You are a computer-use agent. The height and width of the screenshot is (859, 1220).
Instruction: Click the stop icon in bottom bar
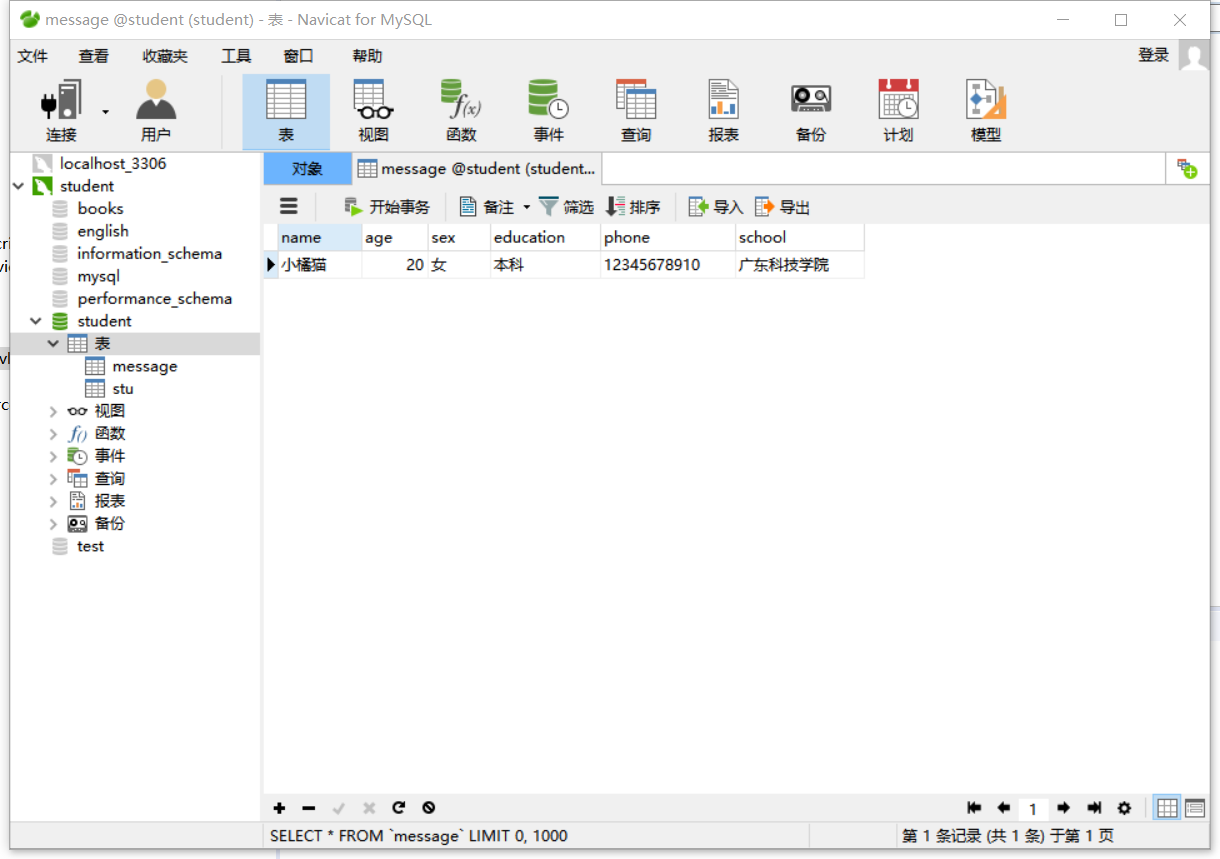coord(428,808)
